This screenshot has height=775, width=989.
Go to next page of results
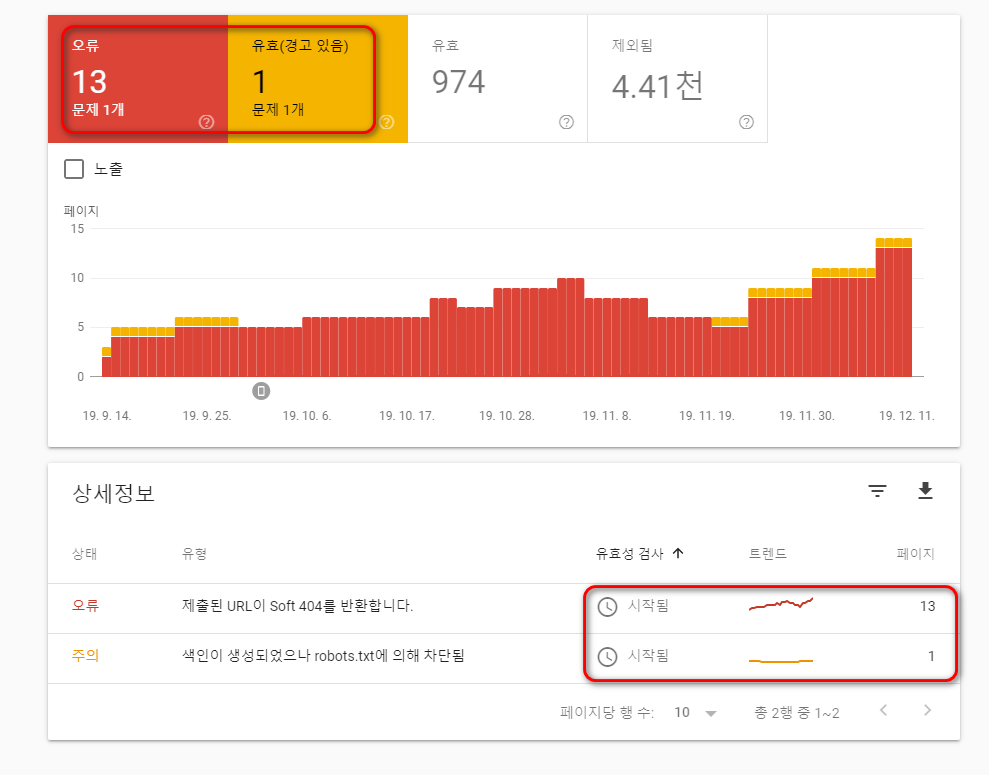pyautogui.click(x=927, y=711)
